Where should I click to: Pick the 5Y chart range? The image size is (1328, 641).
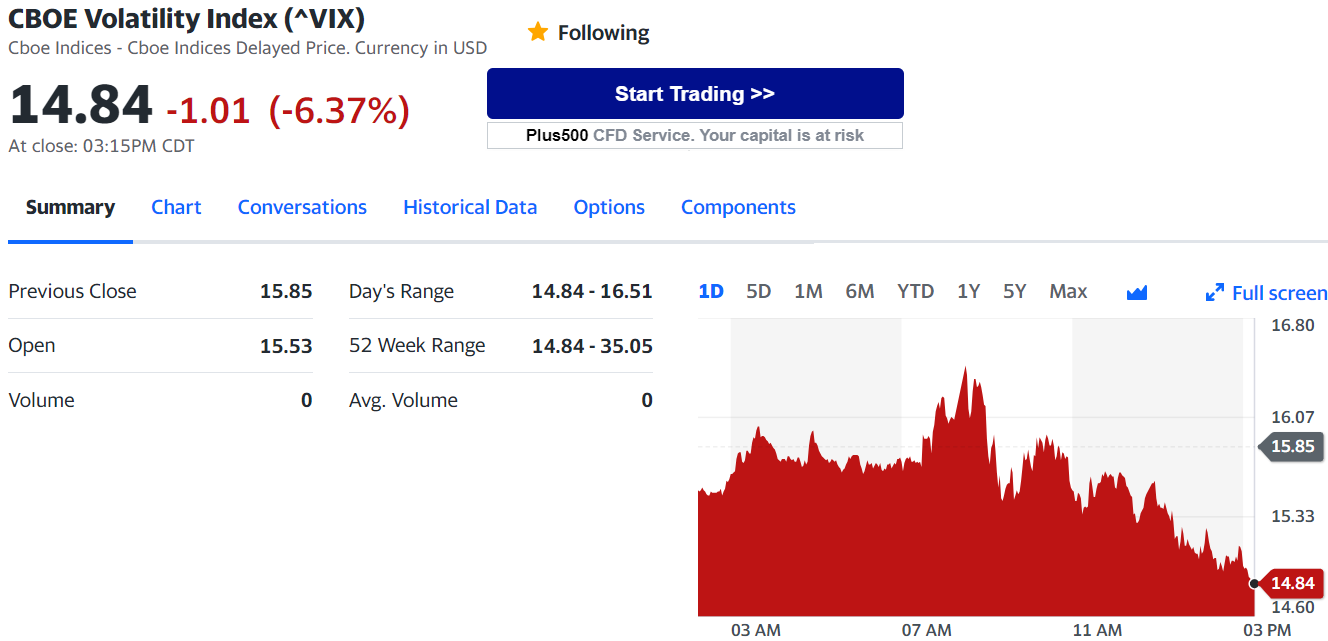tap(1015, 291)
